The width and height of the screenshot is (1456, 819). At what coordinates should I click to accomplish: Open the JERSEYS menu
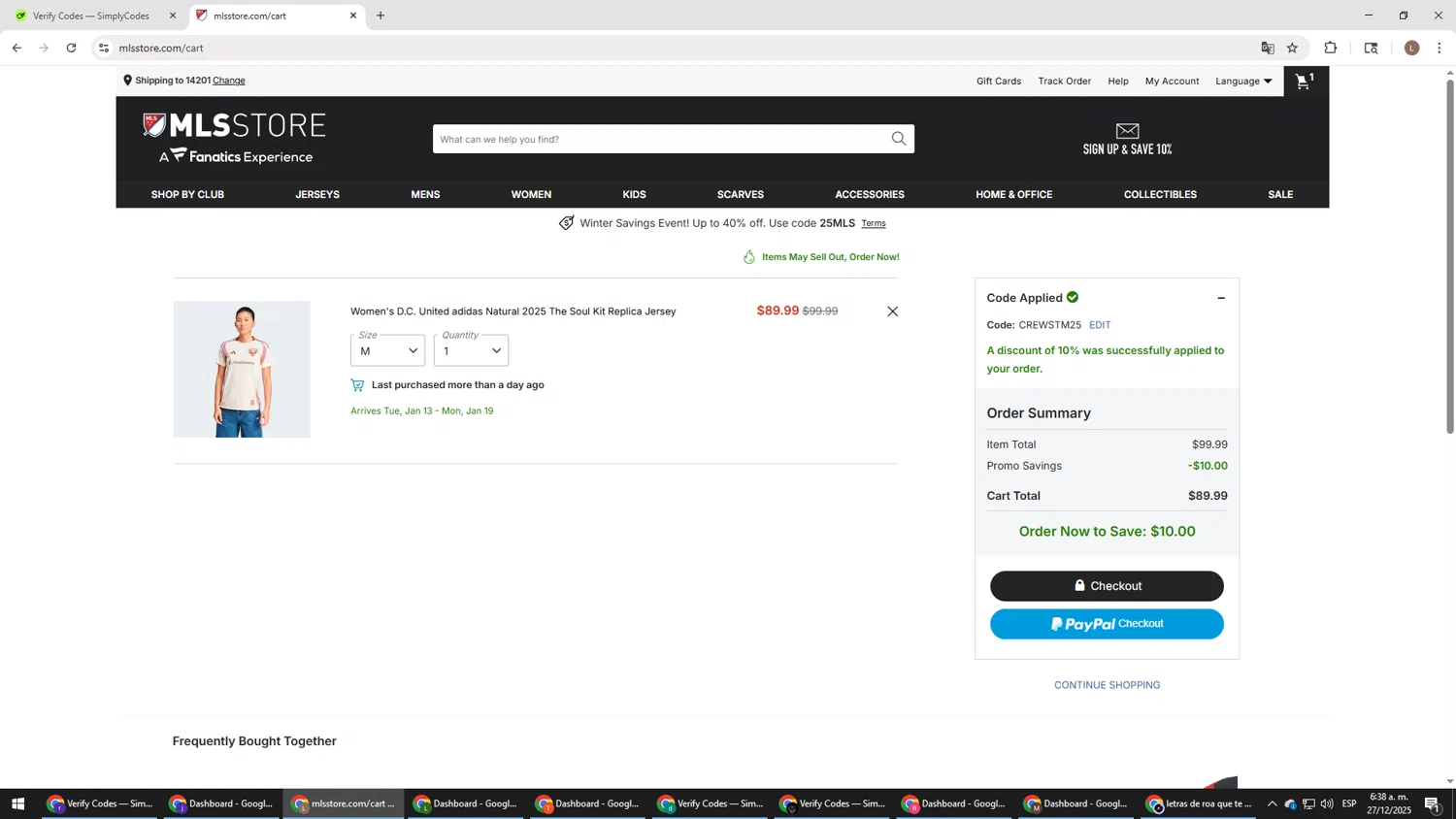pyautogui.click(x=317, y=195)
